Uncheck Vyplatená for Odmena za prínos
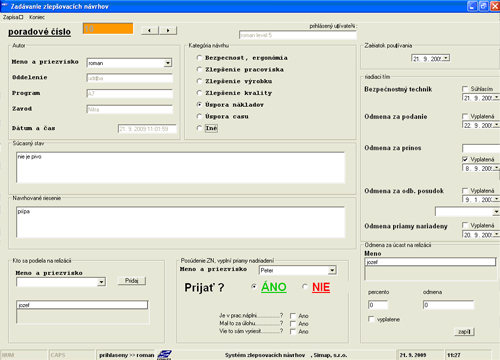 pos(465,159)
